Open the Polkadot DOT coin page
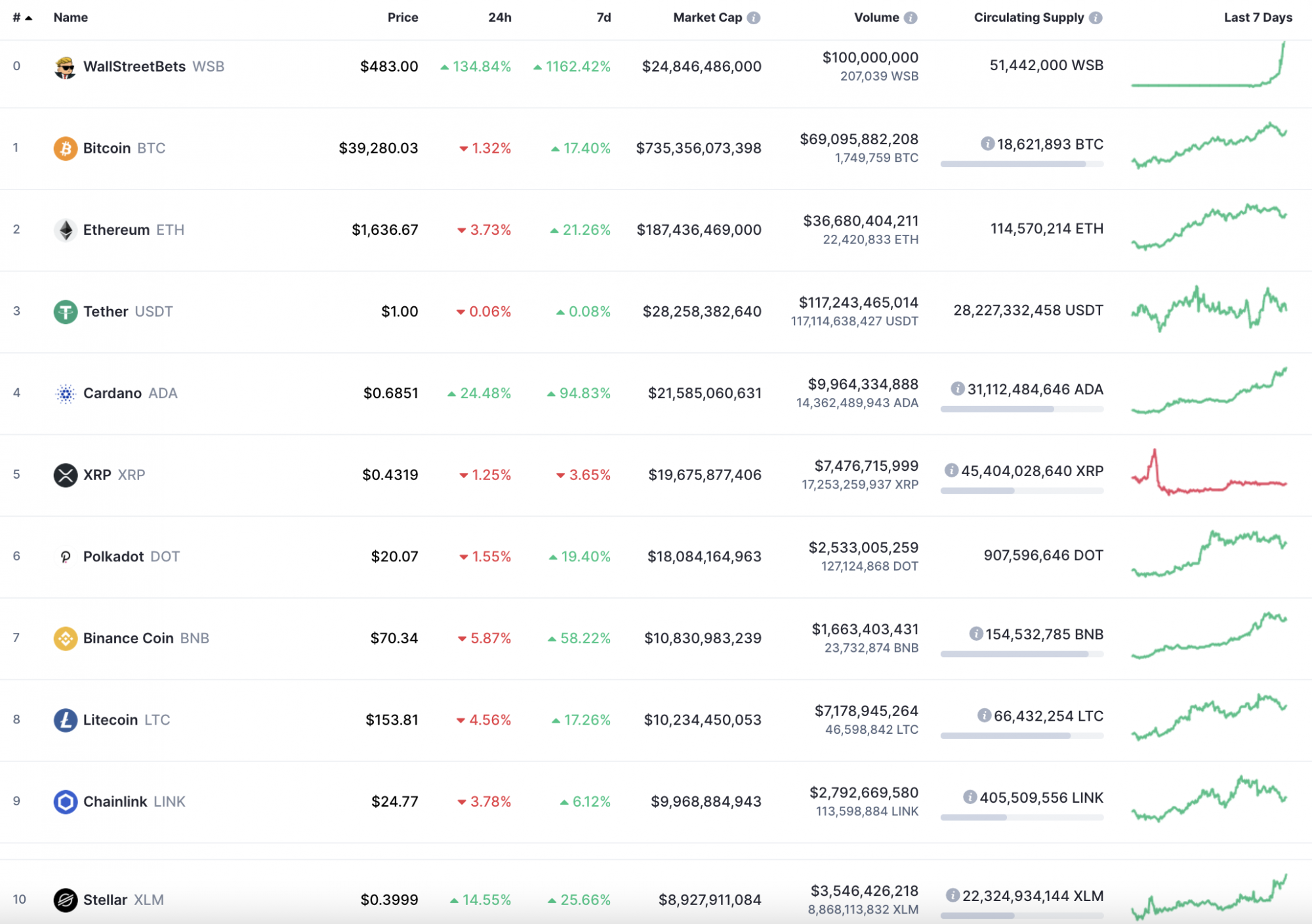 tap(131, 557)
